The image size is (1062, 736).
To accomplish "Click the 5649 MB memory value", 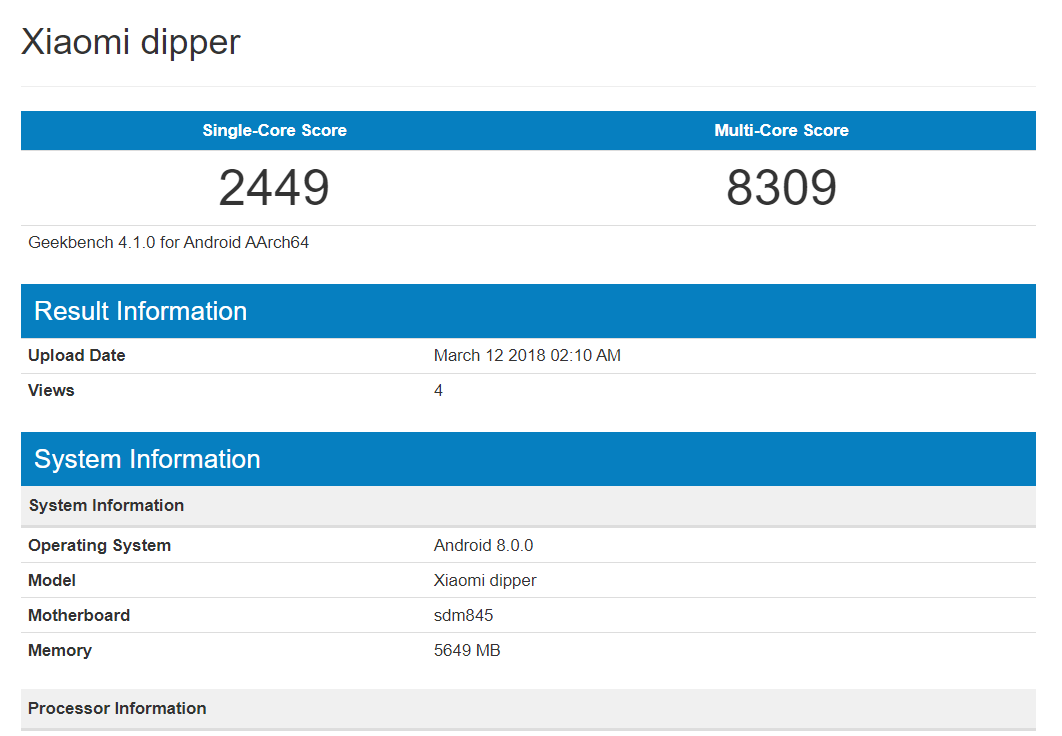I will [x=468, y=650].
